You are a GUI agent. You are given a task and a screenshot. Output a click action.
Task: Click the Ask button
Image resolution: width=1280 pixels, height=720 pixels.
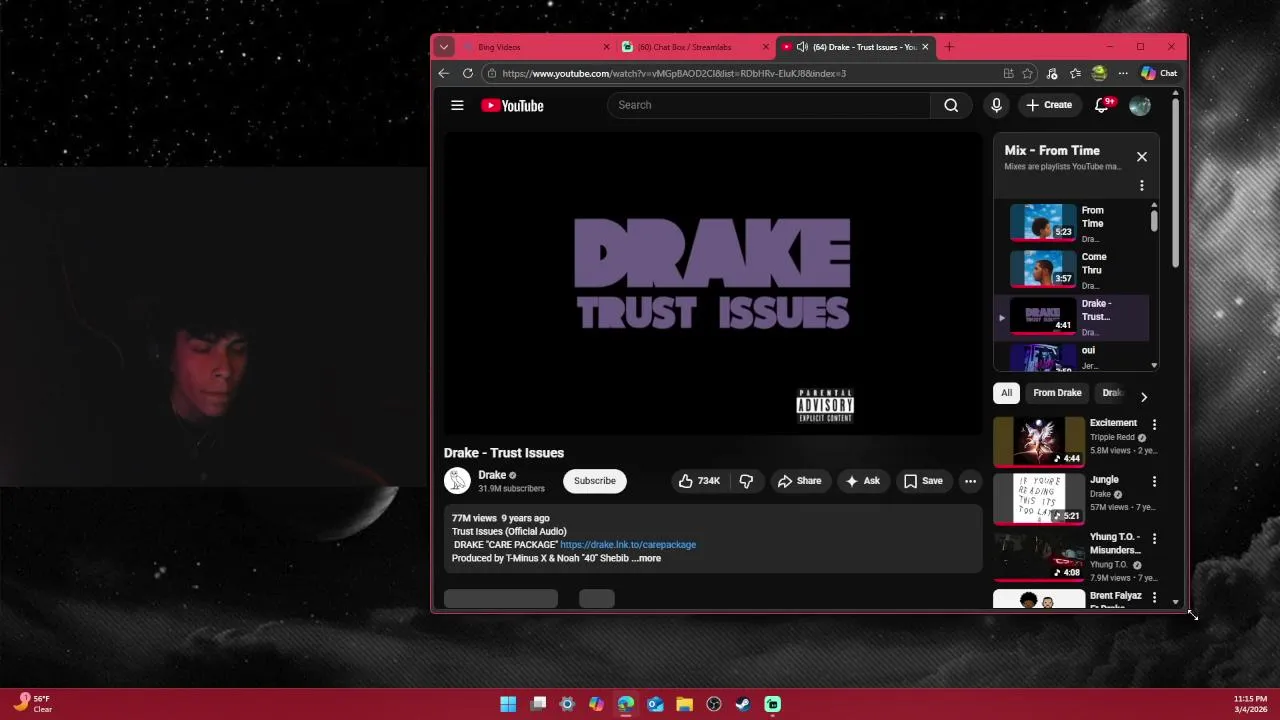point(862,481)
